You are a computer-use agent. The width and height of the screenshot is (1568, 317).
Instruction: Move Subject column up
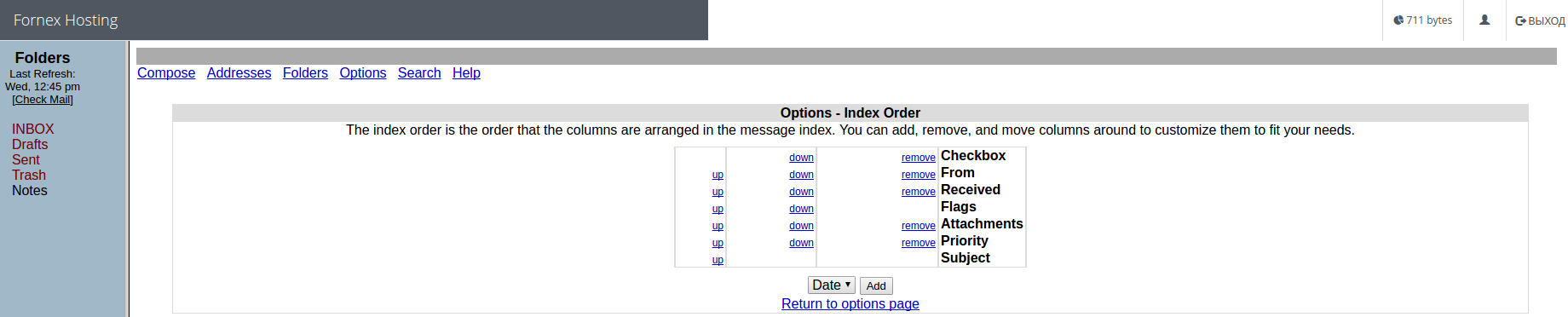click(718, 260)
